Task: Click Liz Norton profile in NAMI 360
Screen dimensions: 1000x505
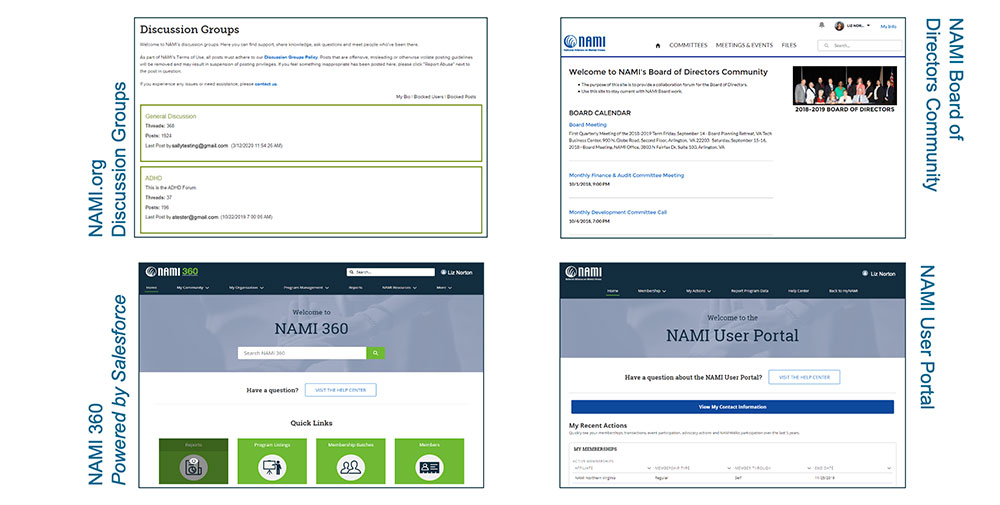Action: point(457,272)
